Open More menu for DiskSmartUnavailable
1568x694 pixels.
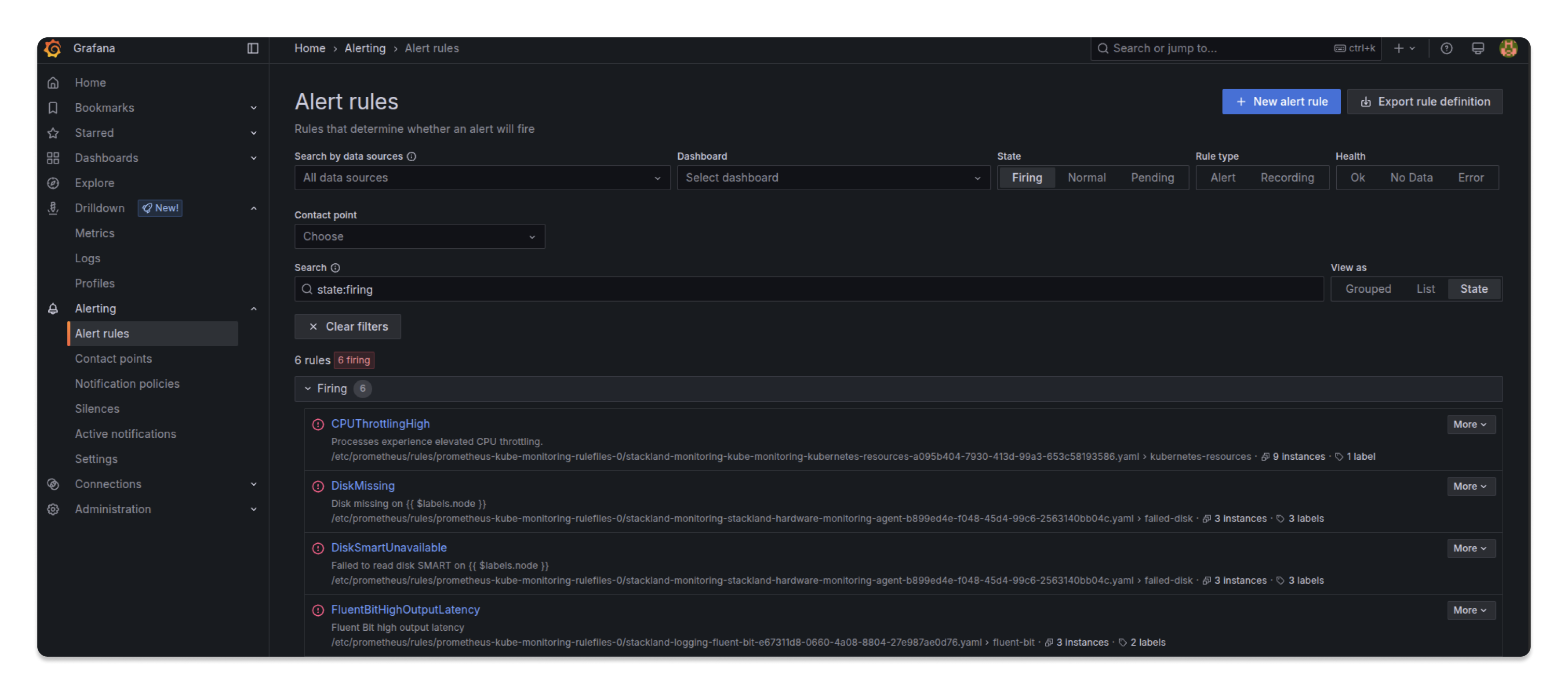point(1471,549)
